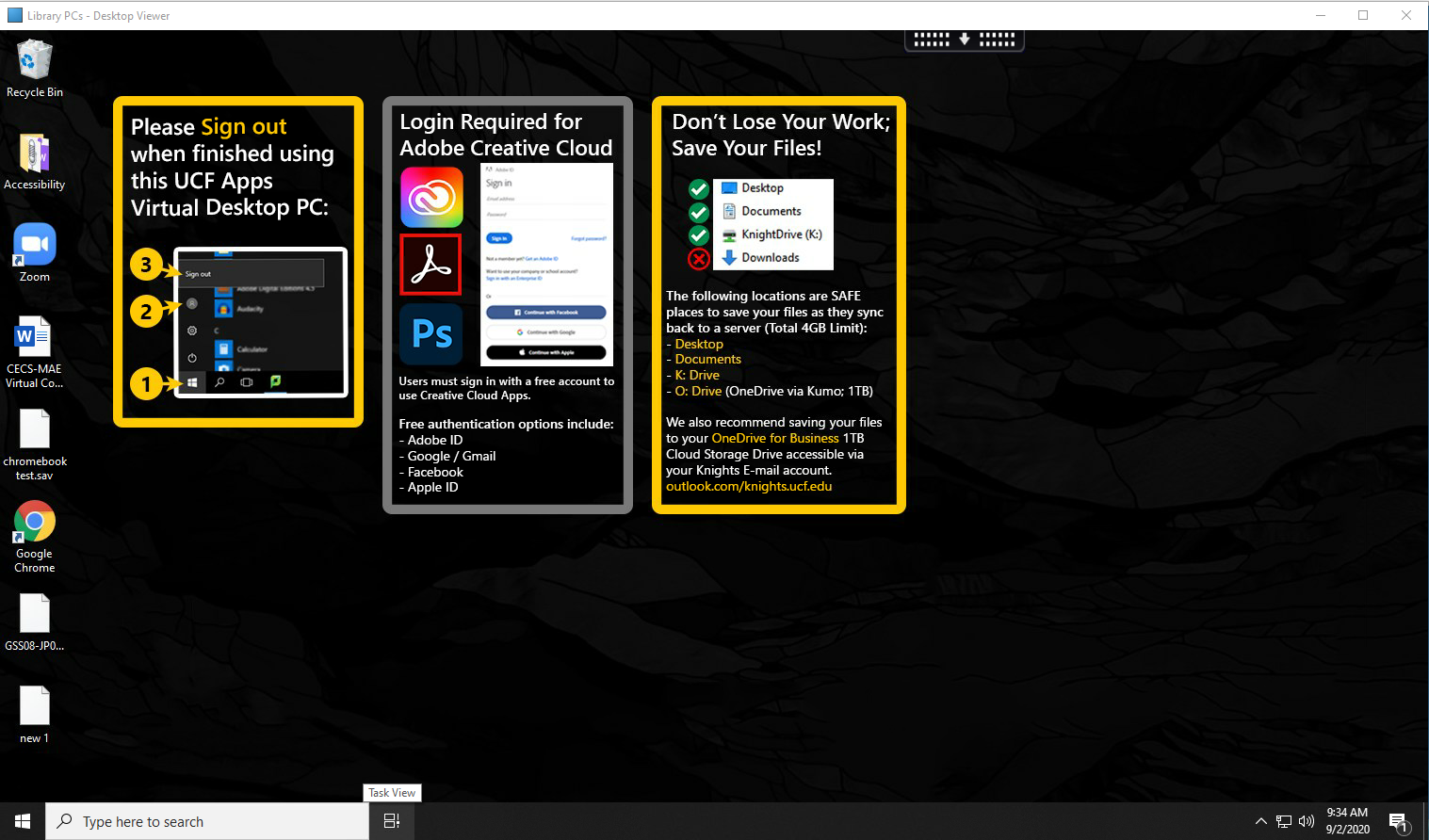Screen dimensions: 1429x840
Task: Select the new 1 file icon
Action: coord(35,715)
